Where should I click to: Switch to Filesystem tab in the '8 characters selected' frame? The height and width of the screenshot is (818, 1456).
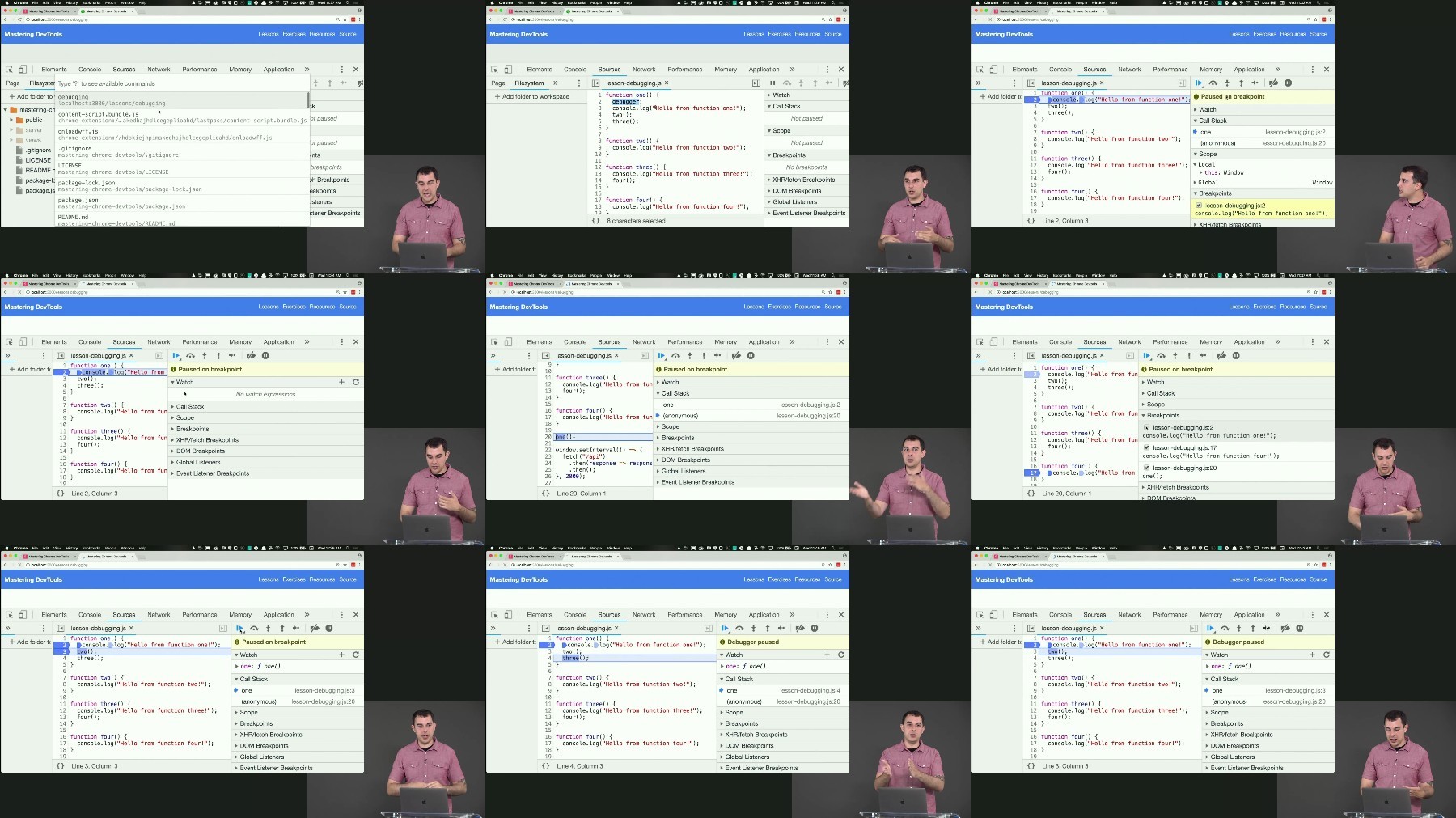tap(529, 83)
